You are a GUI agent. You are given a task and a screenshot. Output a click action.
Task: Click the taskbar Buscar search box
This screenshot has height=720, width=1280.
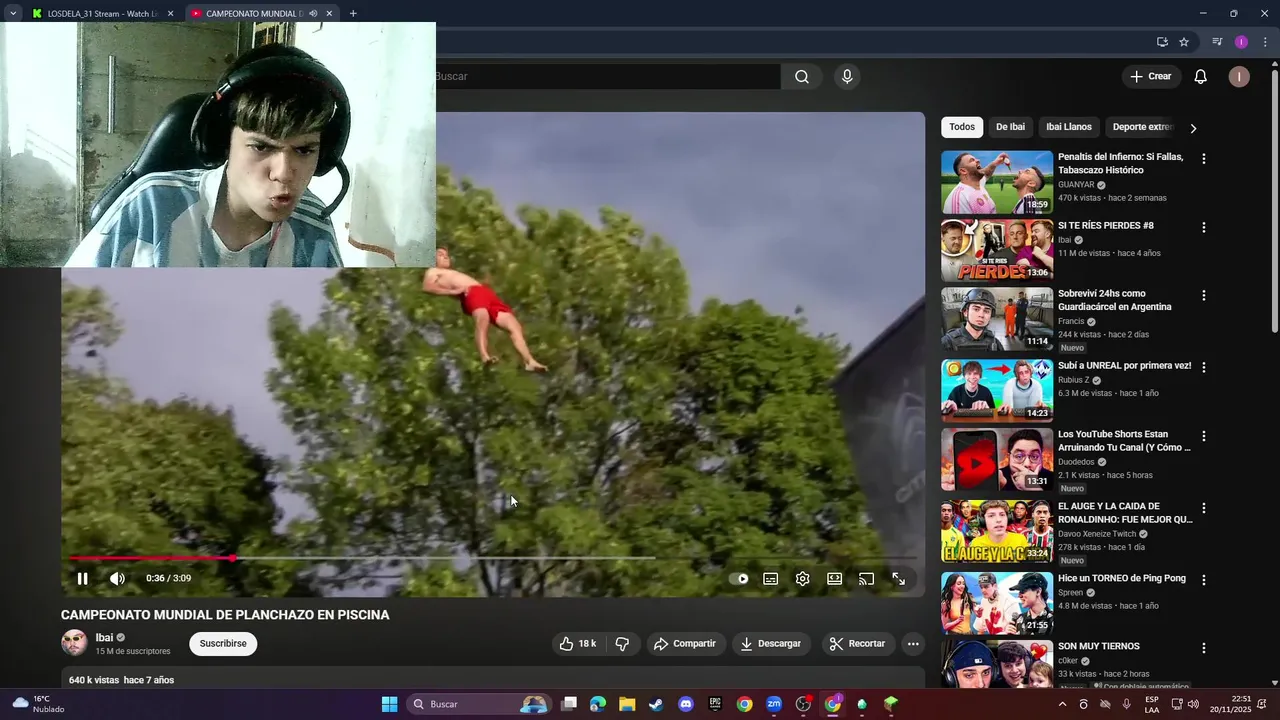[481, 704]
